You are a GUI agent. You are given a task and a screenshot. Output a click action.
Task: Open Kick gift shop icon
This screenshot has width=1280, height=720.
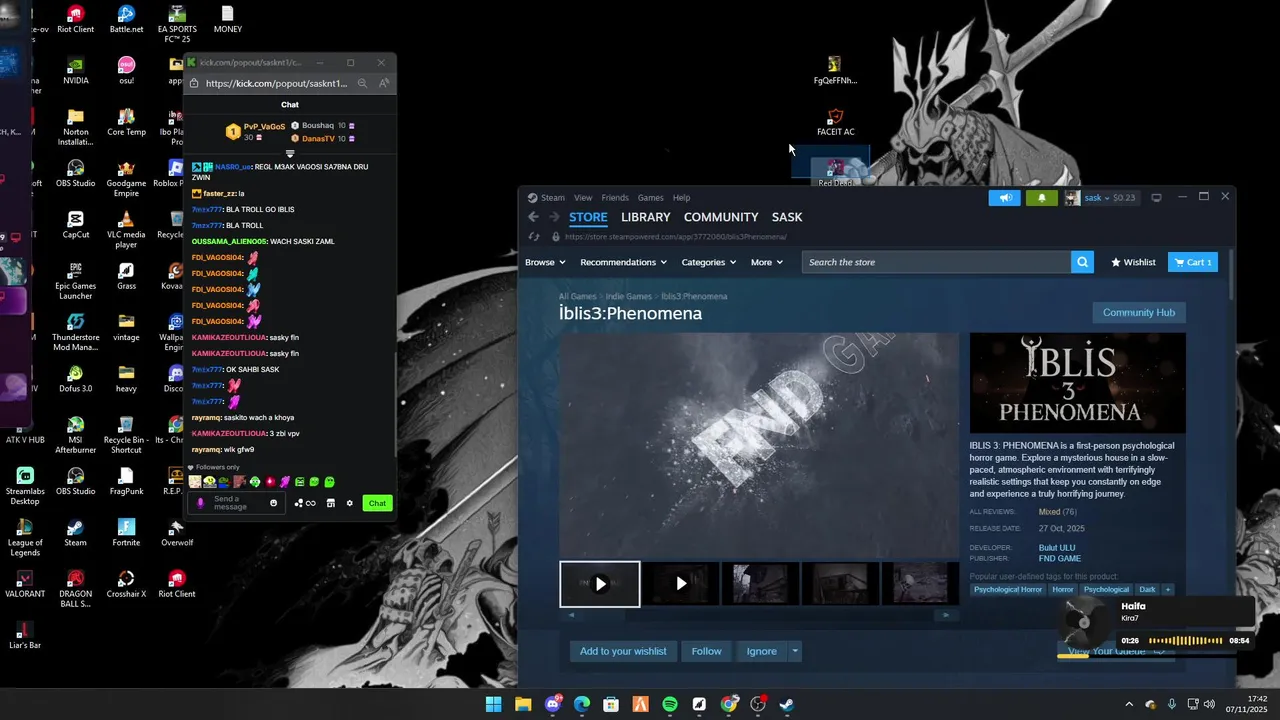coord(331,503)
